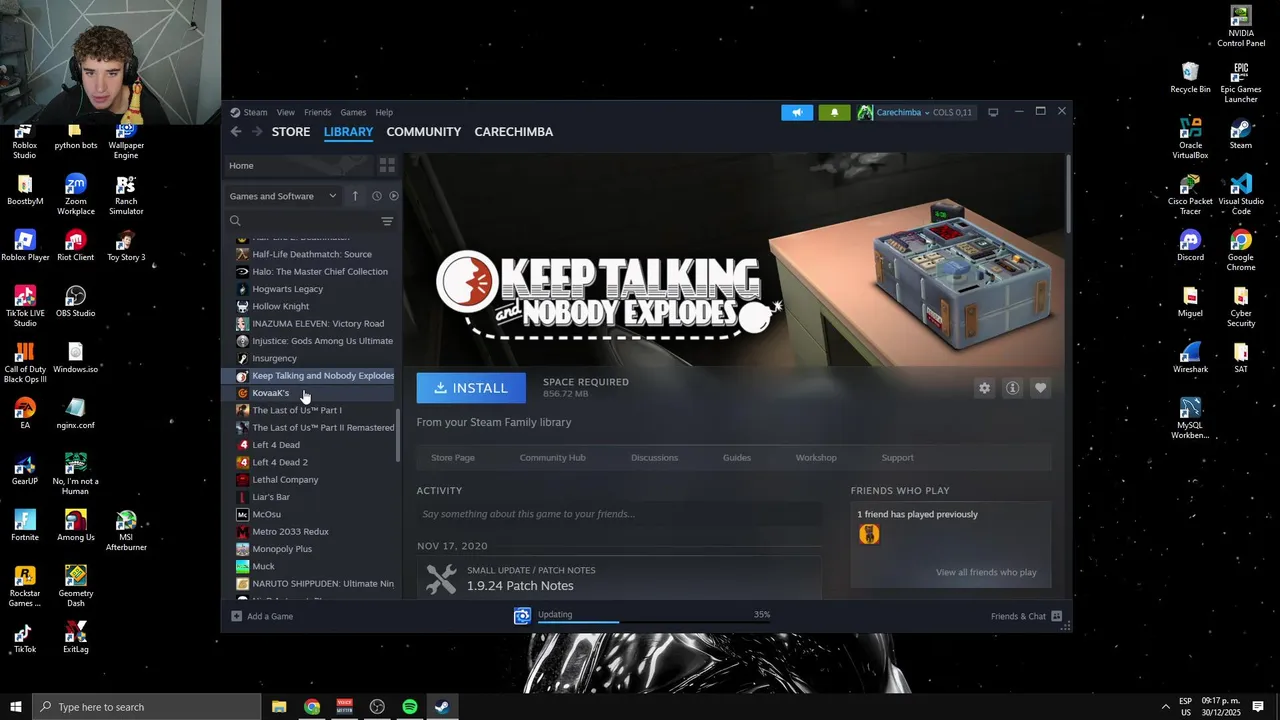This screenshot has width=1280, height=720.
Task: Add Keep Talking to favorites with heart icon
Action: coord(1040,388)
